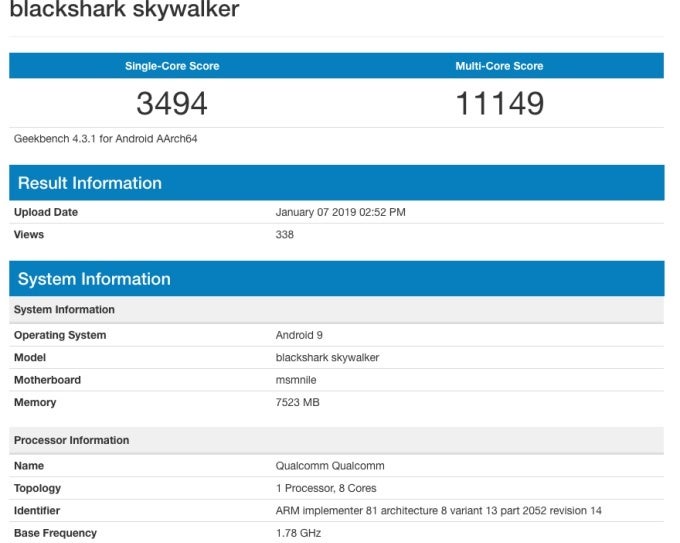The height and width of the screenshot is (543, 680).
Task: Click the 7523 MB memory value
Action: 298,402
